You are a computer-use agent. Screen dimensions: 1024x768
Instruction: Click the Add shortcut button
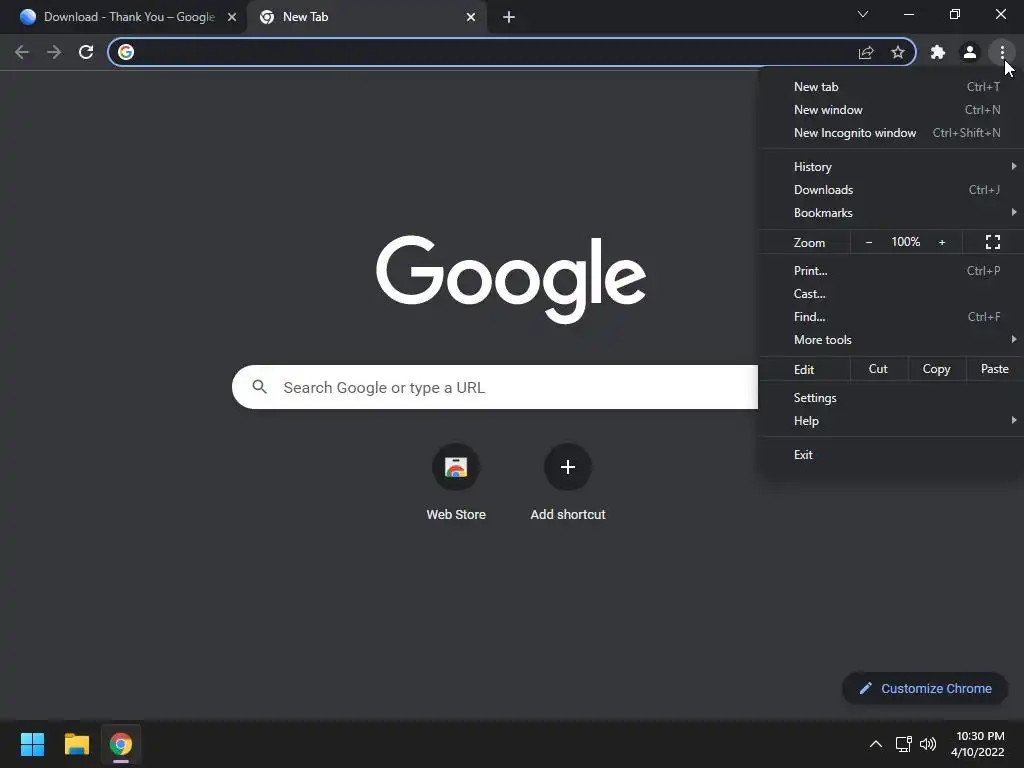[568, 483]
